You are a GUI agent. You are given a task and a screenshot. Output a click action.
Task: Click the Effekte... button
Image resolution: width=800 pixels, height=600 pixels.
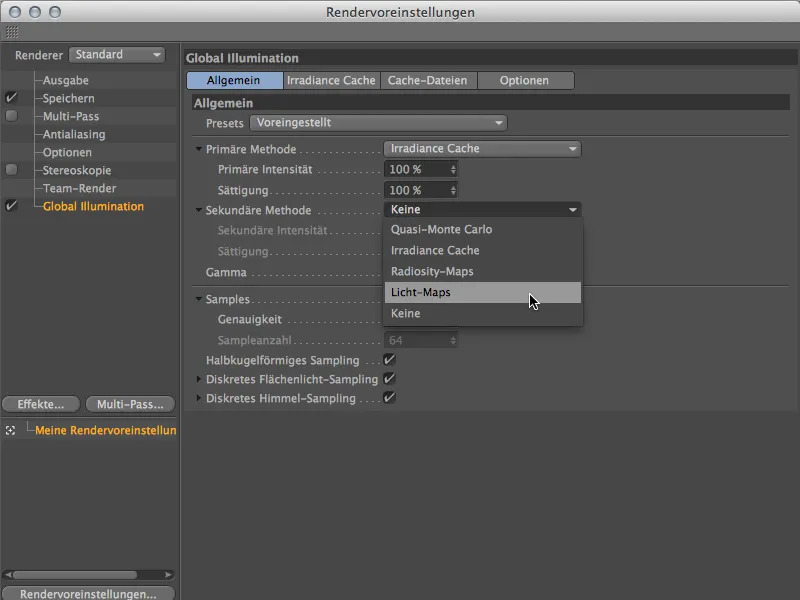[41, 404]
